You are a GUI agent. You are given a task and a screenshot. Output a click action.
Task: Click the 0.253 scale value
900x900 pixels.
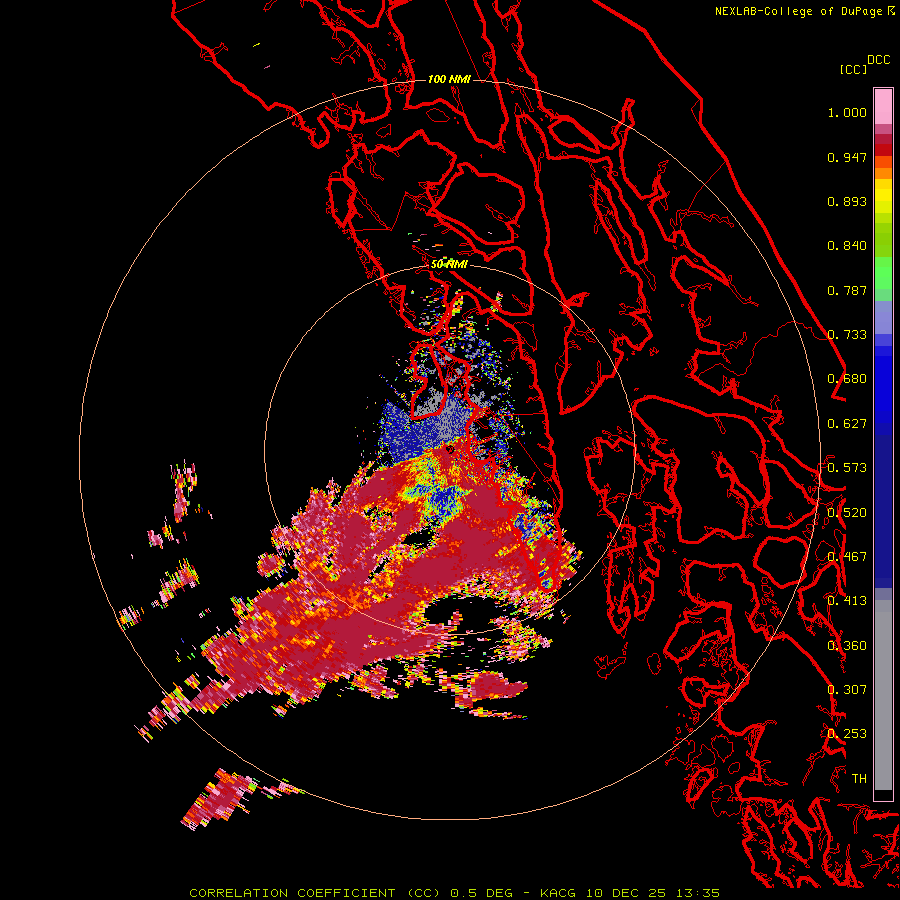coord(847,734)
